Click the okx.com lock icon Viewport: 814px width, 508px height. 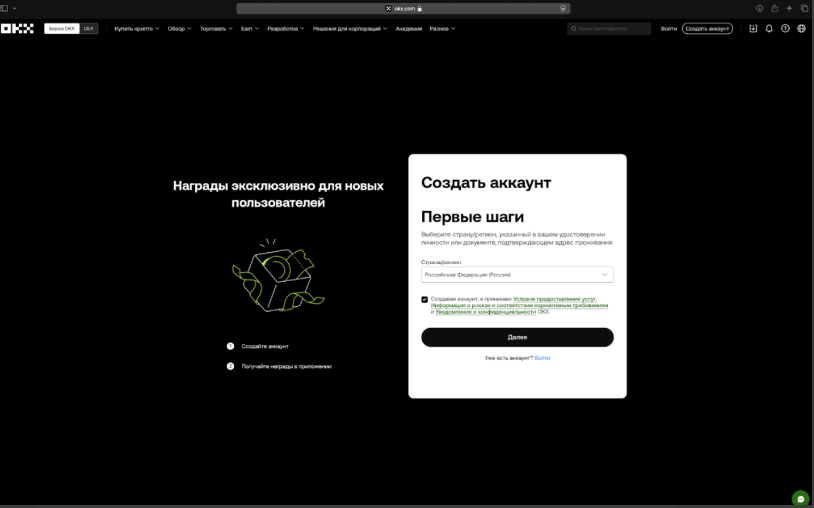419,8
